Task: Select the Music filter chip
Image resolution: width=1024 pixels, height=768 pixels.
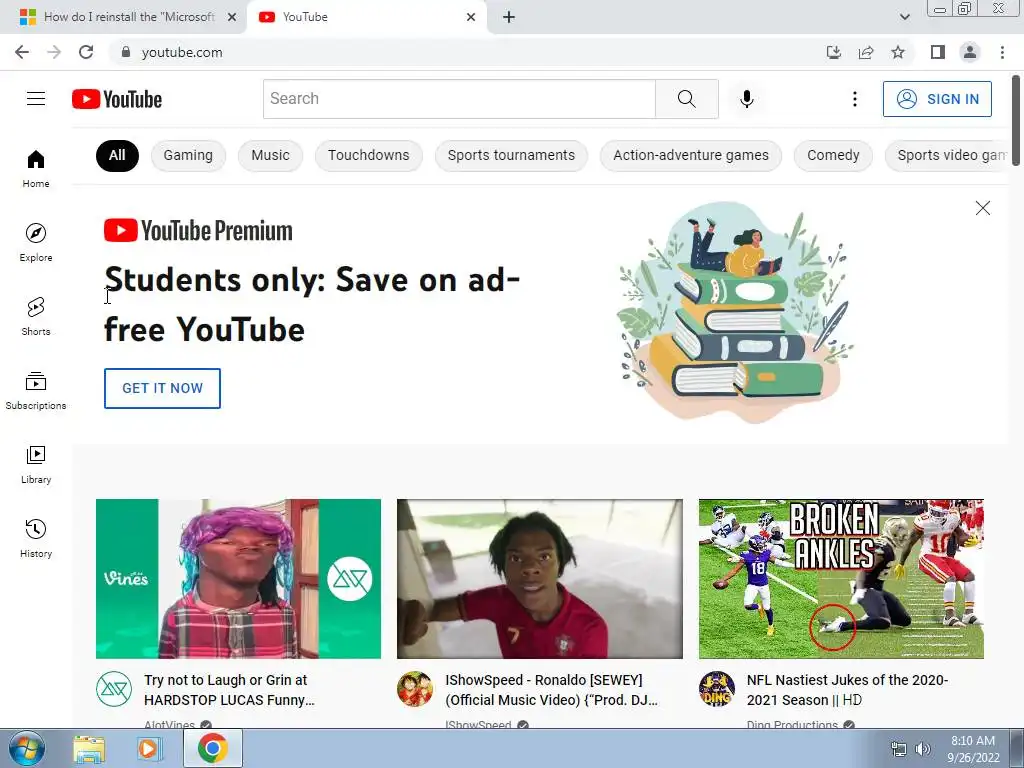Action: point(270,155)
